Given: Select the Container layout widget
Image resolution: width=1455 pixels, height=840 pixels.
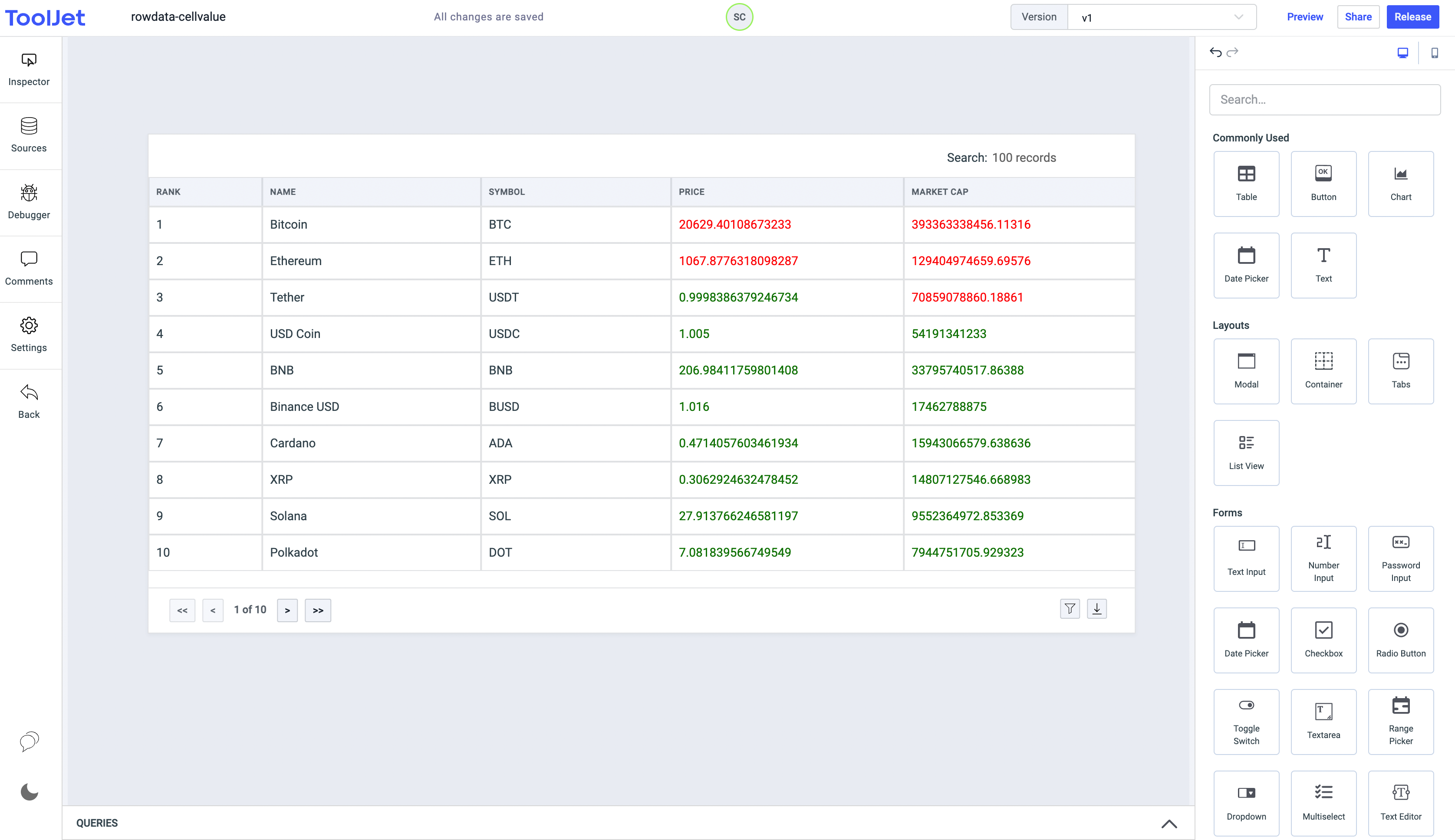Looking at the screenshot, I should click(x=1323, y=371).
